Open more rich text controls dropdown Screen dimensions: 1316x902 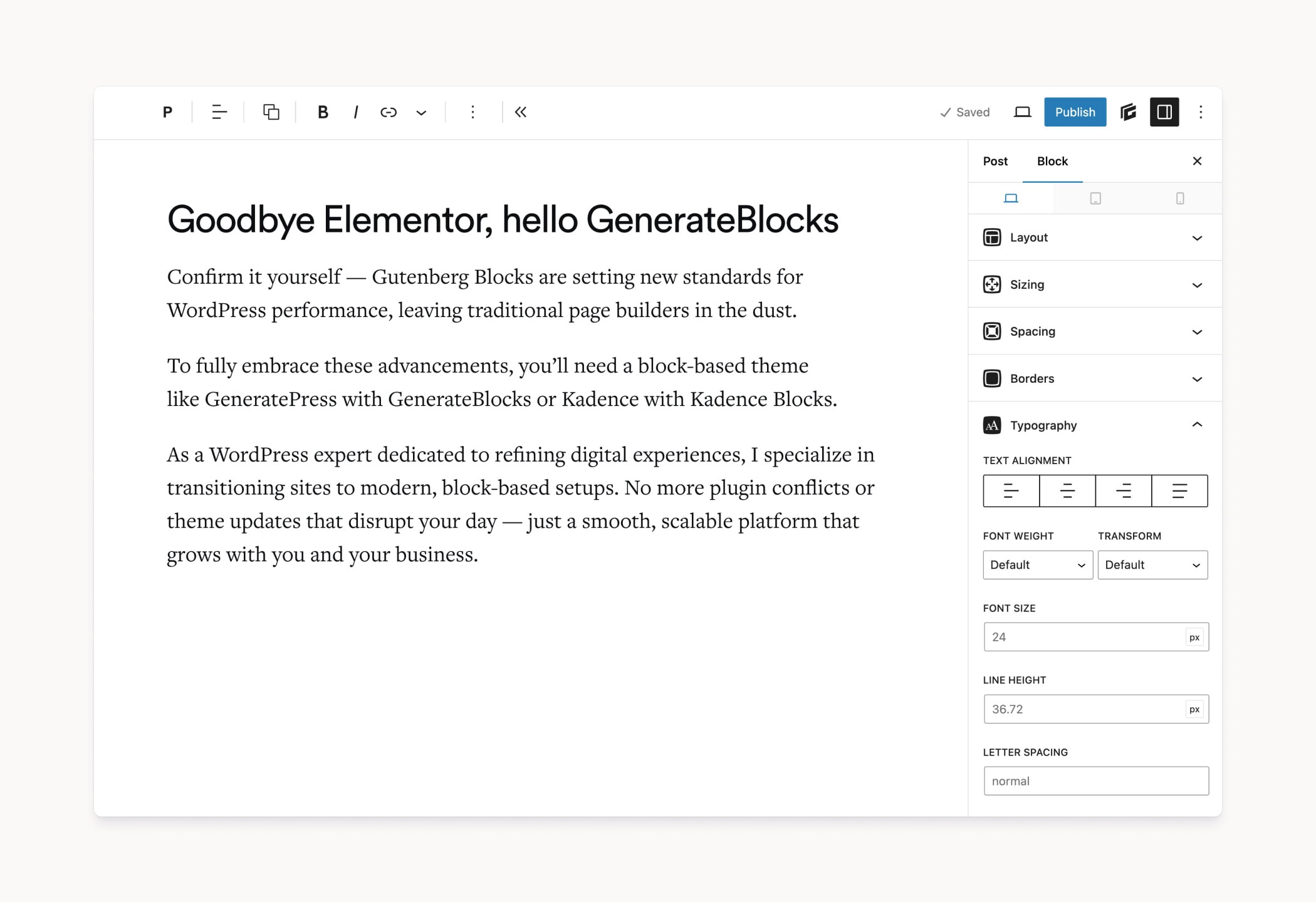(421, 113)
